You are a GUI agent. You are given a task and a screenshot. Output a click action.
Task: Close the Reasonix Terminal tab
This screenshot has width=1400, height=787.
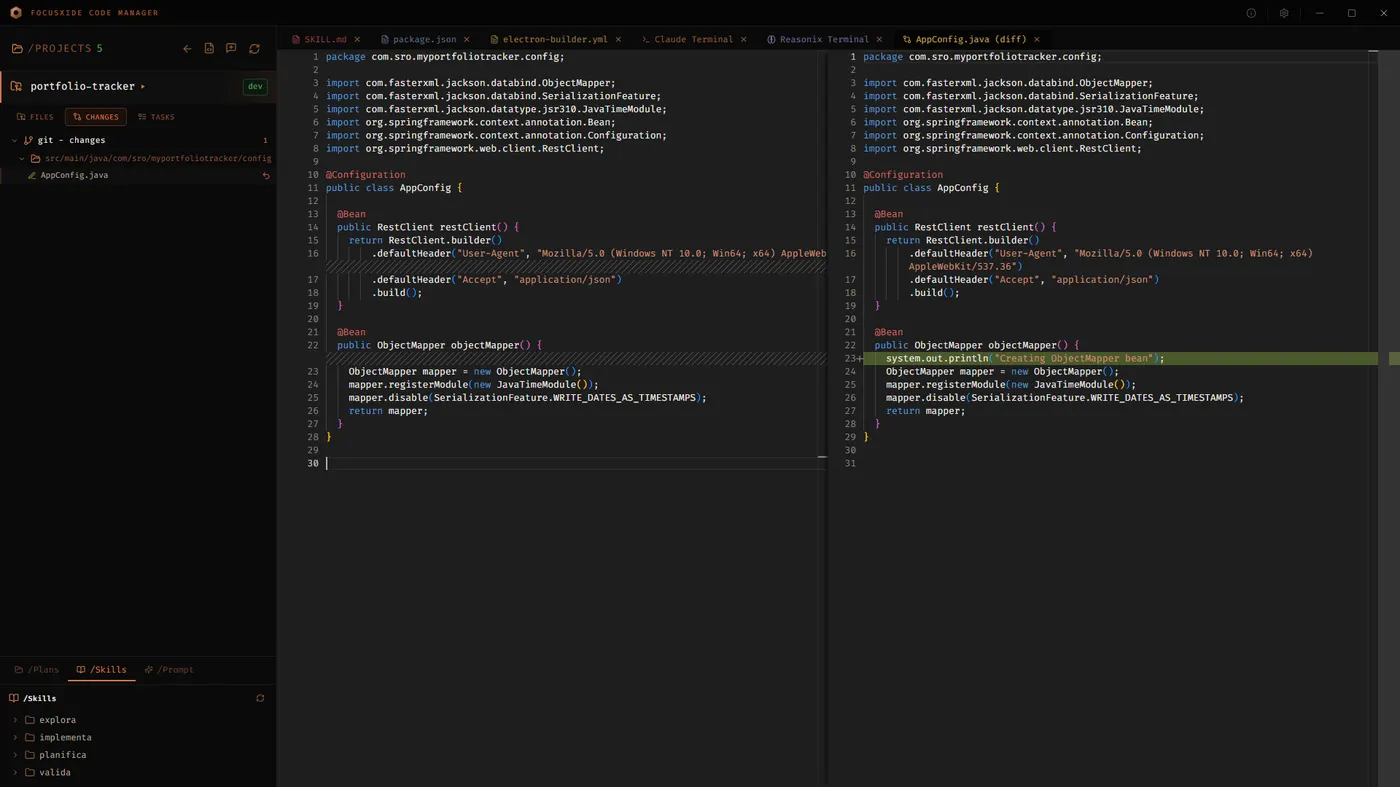pos(879,39)
